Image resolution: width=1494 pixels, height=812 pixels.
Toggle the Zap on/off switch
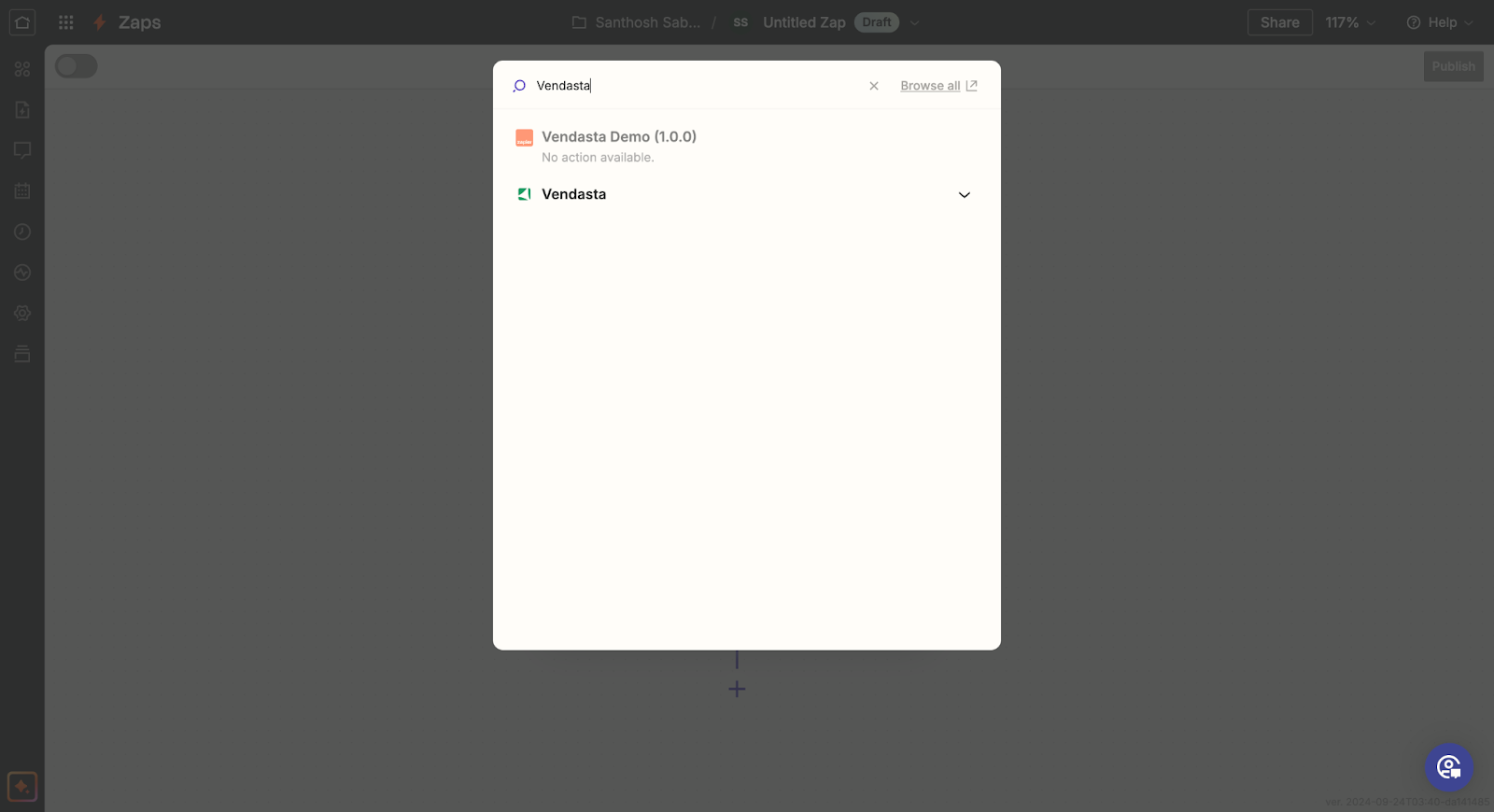point(76,66)
